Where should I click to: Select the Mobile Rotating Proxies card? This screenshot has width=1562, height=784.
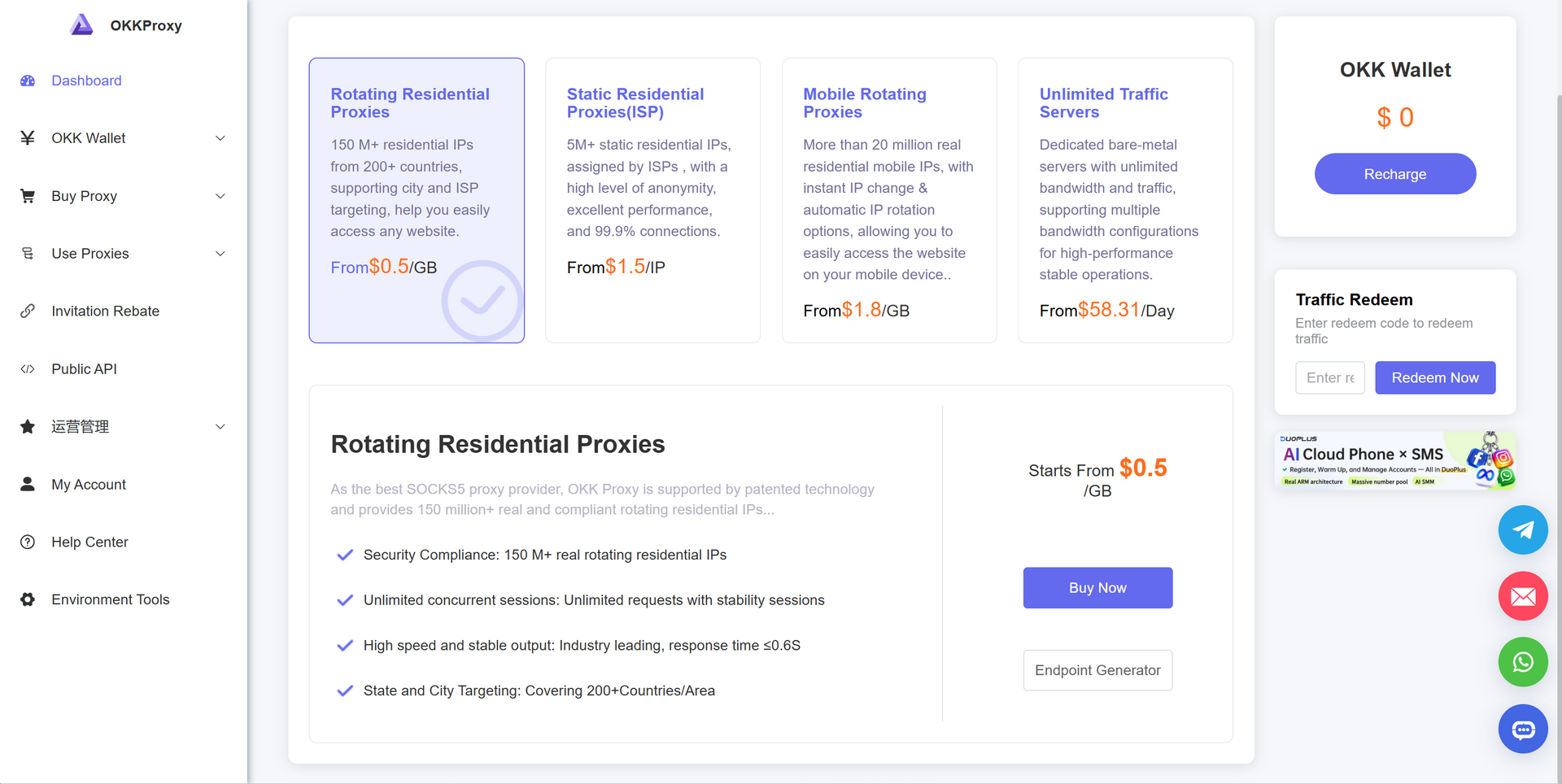pos(889,200)
